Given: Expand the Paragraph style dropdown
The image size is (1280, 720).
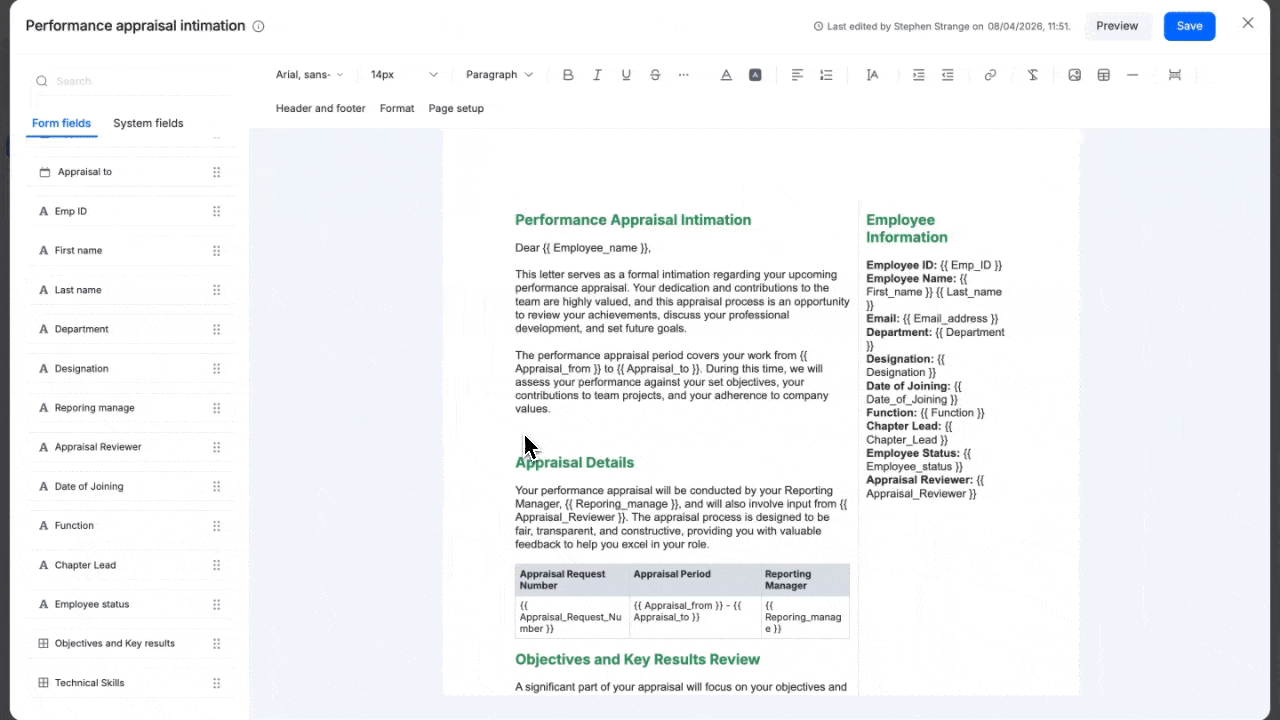Looking at the screenshot, I should point(499,75).
